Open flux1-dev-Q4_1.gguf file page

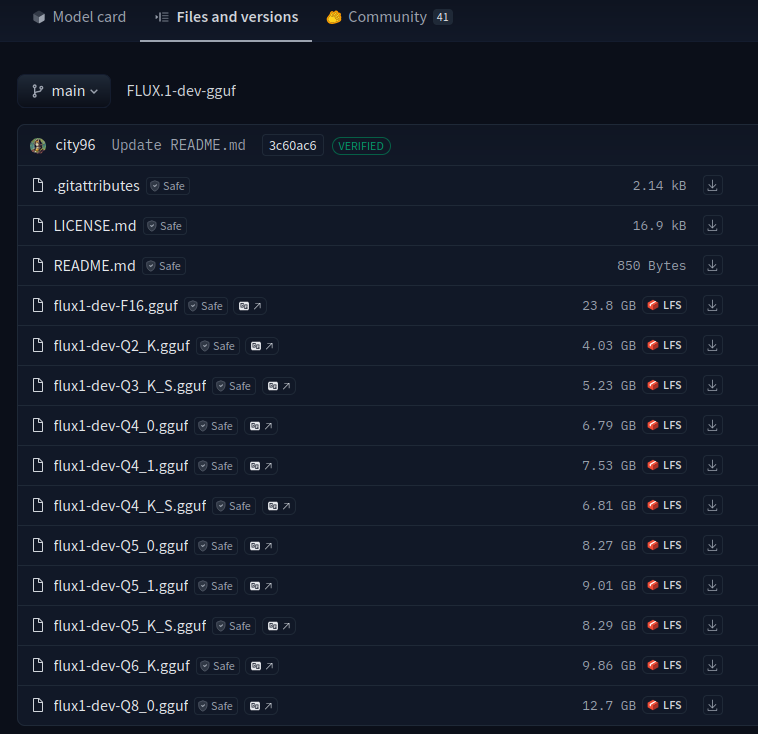coord(121,466)
